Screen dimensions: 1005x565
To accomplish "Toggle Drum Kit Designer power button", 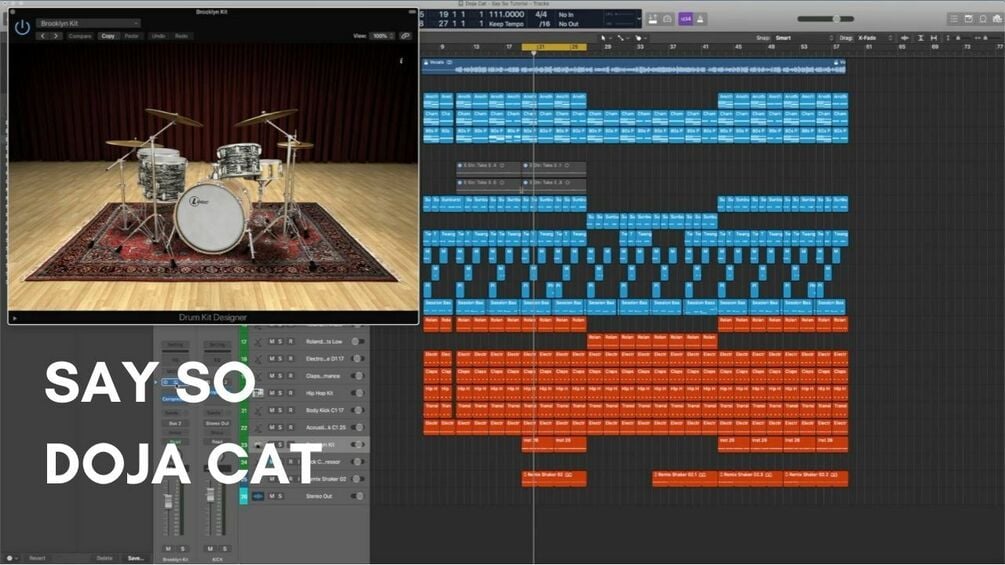I will 22,27.
